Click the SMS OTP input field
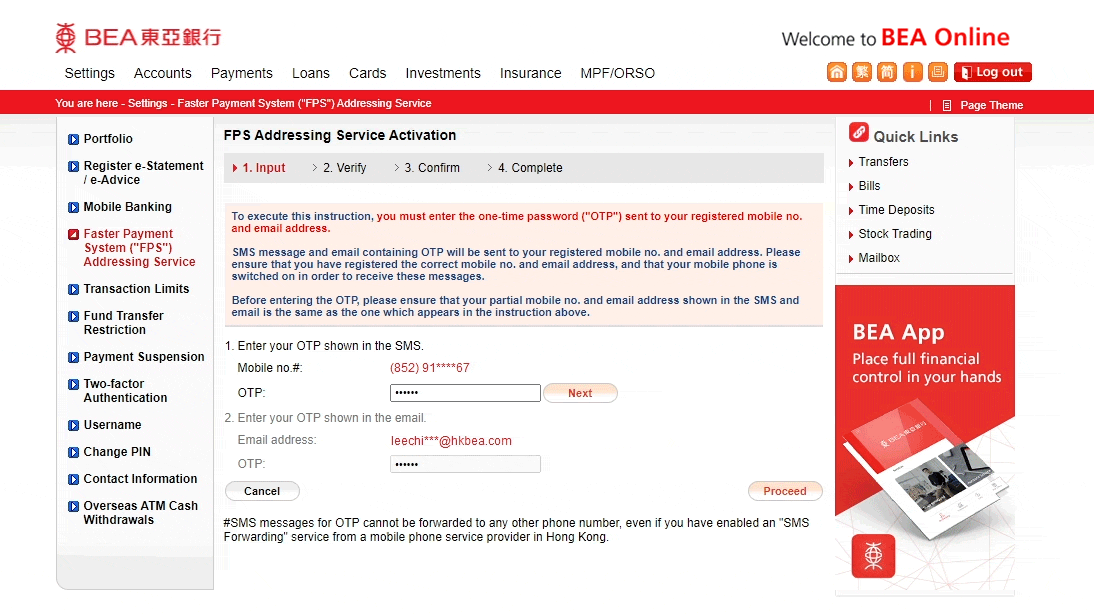The width and height of the screenshot is (1094, 614). [465, 393]
